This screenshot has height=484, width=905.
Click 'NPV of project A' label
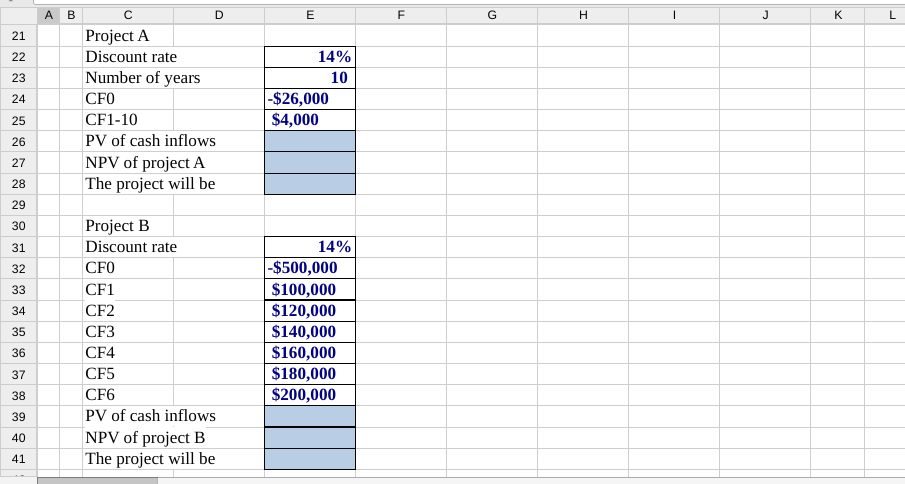145,163
